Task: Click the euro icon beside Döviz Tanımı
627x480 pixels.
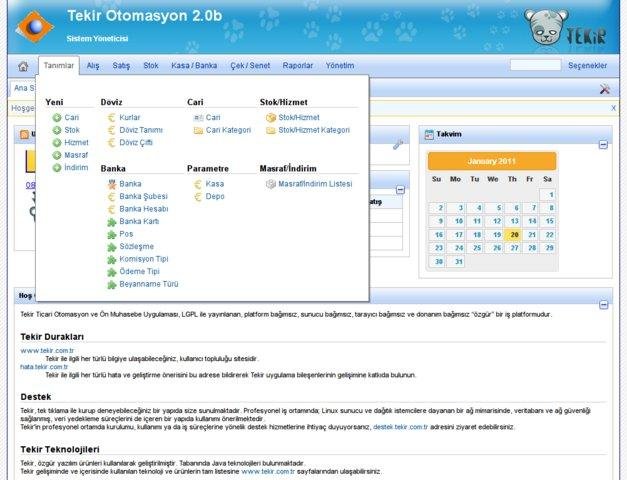Action: coord(112,130)
